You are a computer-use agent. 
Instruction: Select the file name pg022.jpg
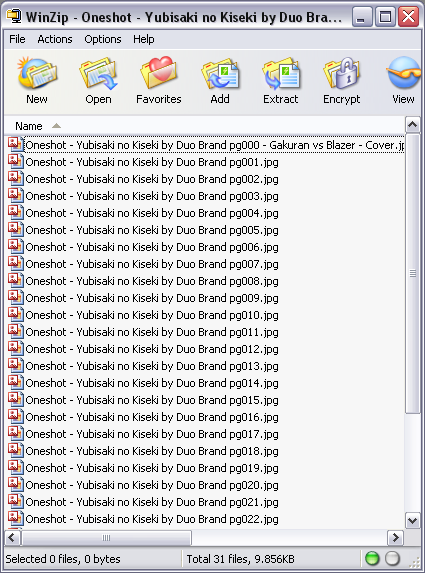pyautogui.click(x=152, y=519)
